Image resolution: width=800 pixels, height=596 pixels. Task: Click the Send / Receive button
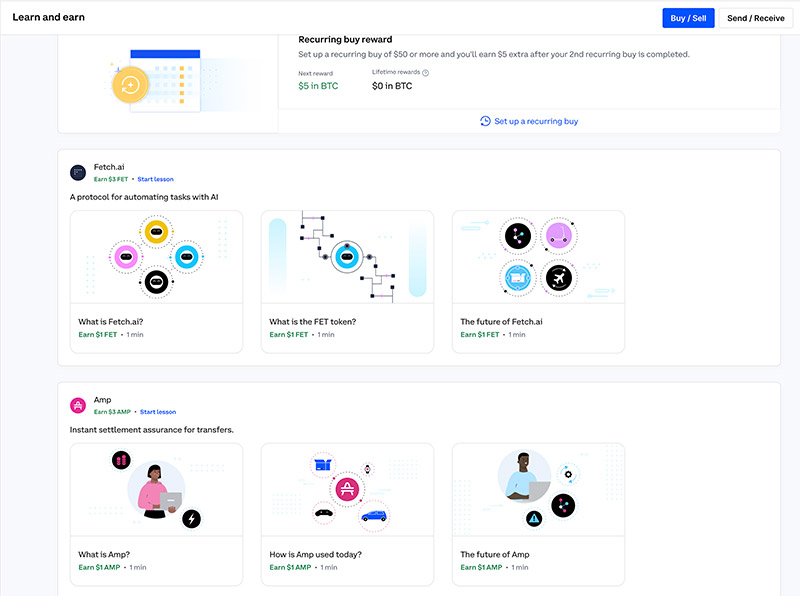(x=756, y=17)
